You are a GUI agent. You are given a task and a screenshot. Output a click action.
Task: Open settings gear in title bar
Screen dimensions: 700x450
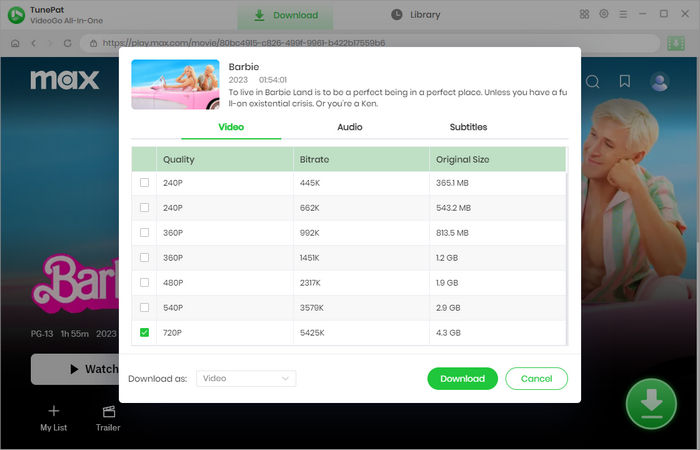(604, 14)
